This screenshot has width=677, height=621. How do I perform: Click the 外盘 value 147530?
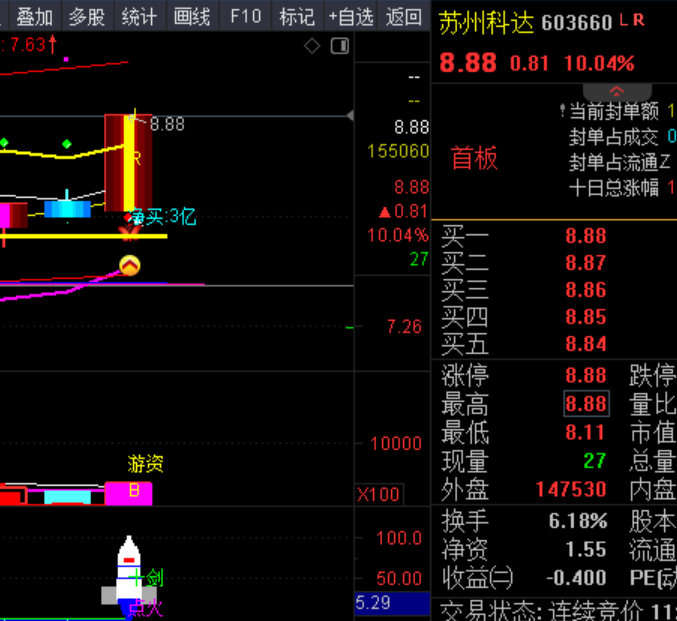pos(571,489)
